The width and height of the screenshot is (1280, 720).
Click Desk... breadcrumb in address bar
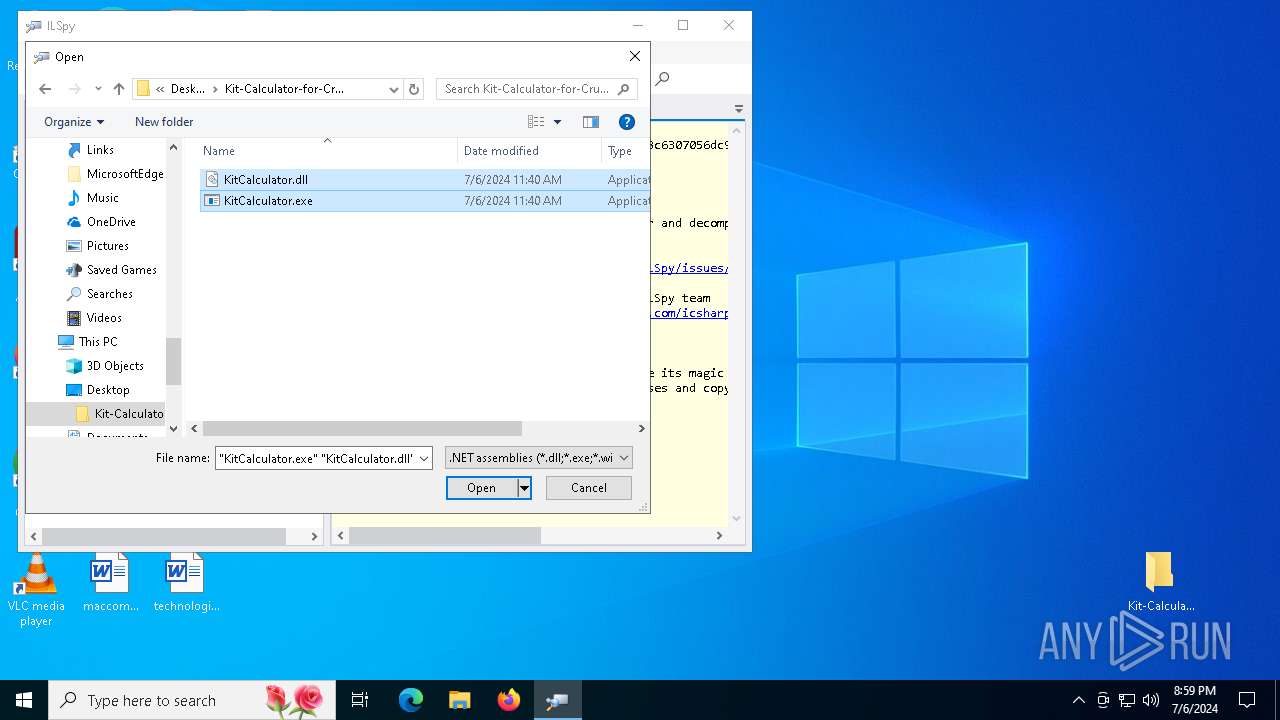click(x=188, y=89)
